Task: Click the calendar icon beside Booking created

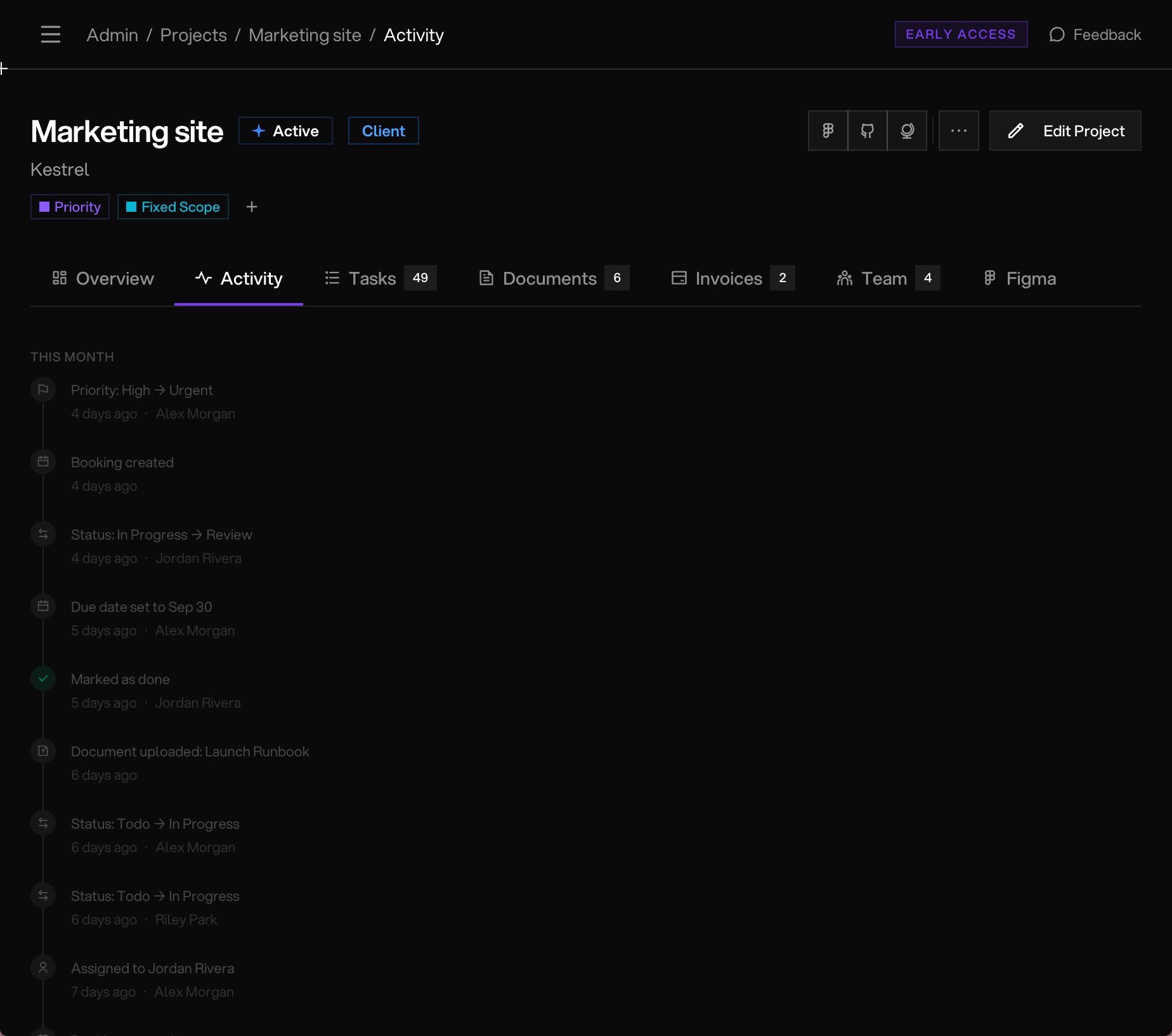Action: coord(43,462)
